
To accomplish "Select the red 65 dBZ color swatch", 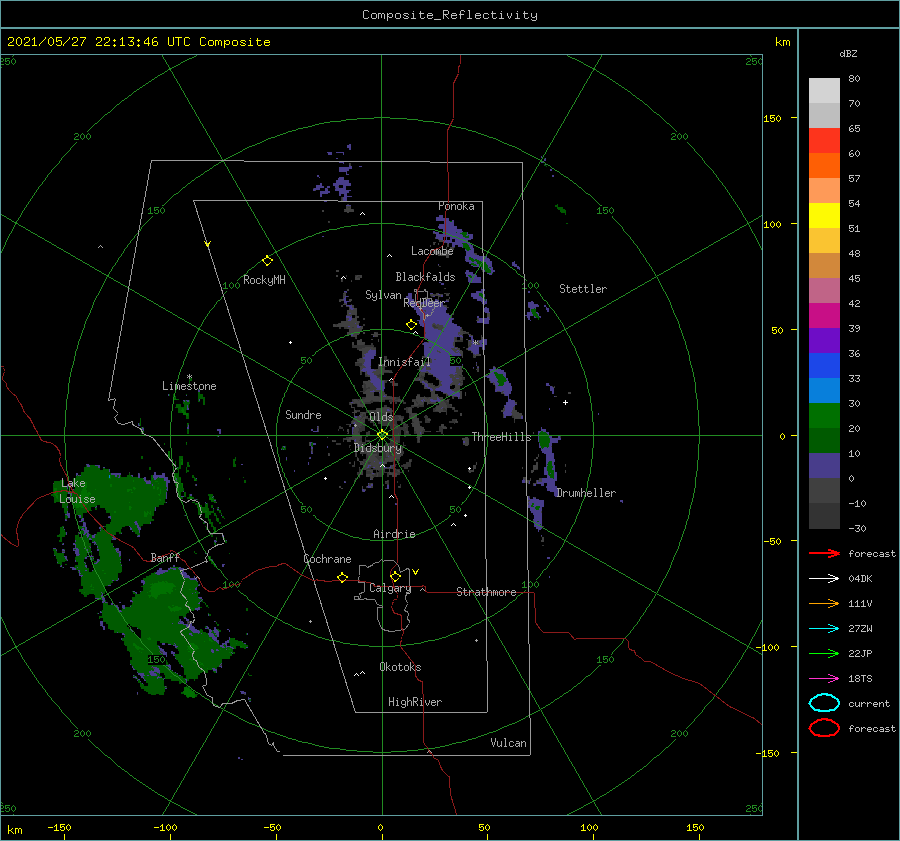I will coord(824,141).
